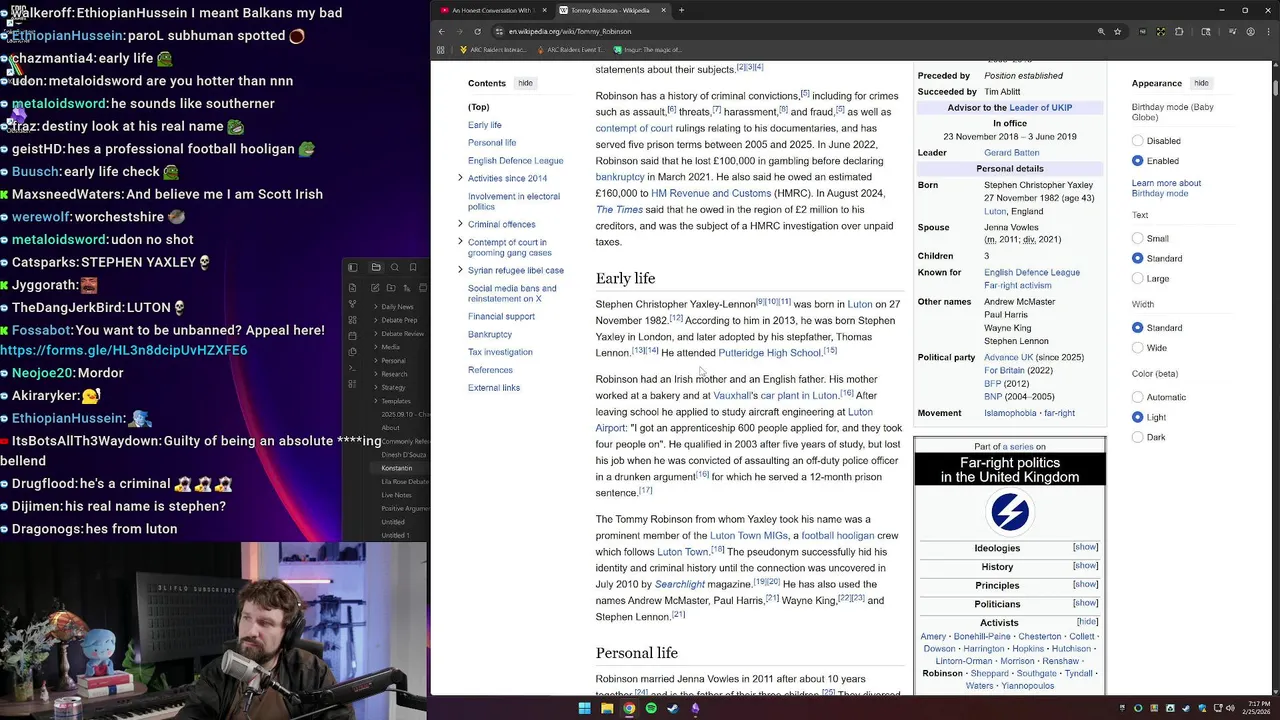Bookmark this page with the star icon
The height and width of the screenshot is (720, 1280).
(x=1120, y=31)
